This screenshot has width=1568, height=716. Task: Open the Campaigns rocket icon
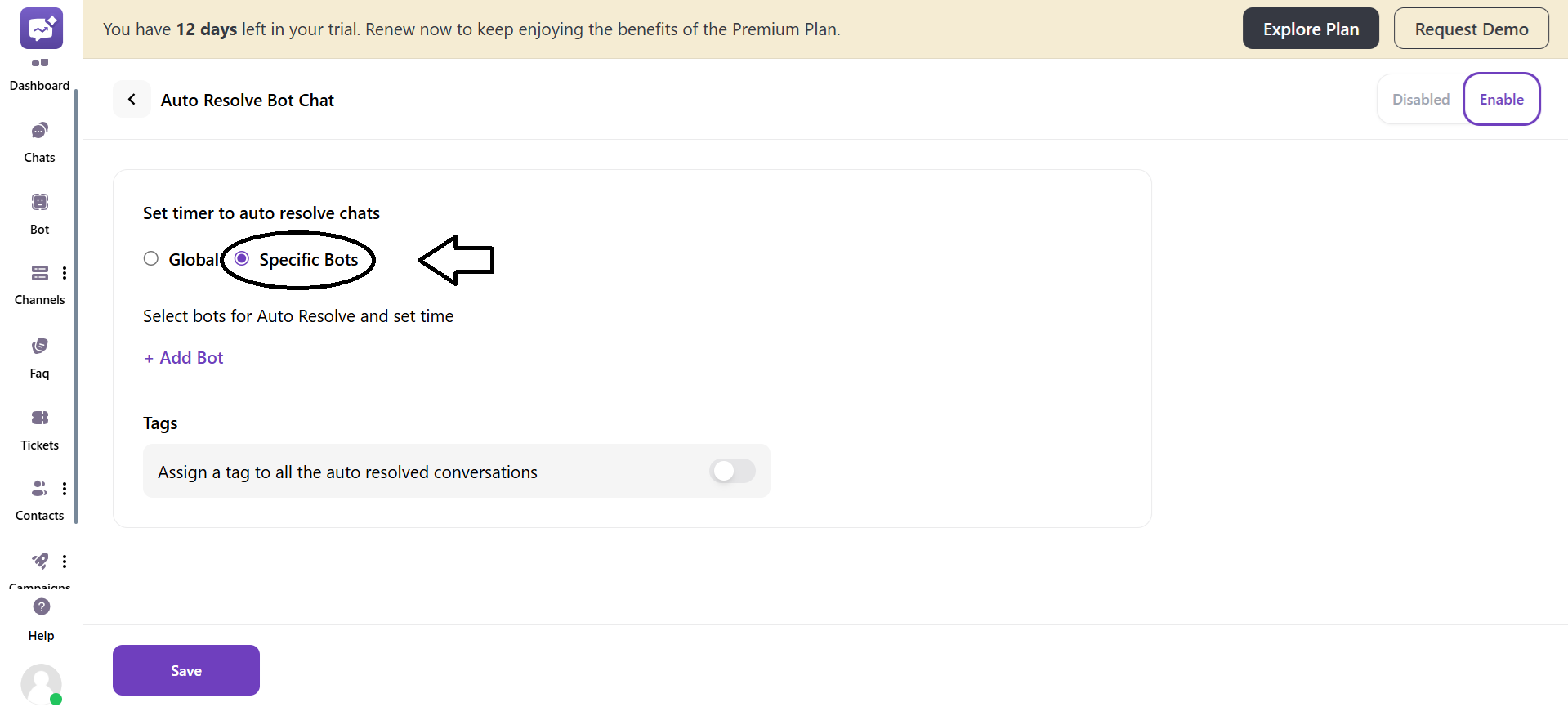pyautogui.click(x=39, y=561)
